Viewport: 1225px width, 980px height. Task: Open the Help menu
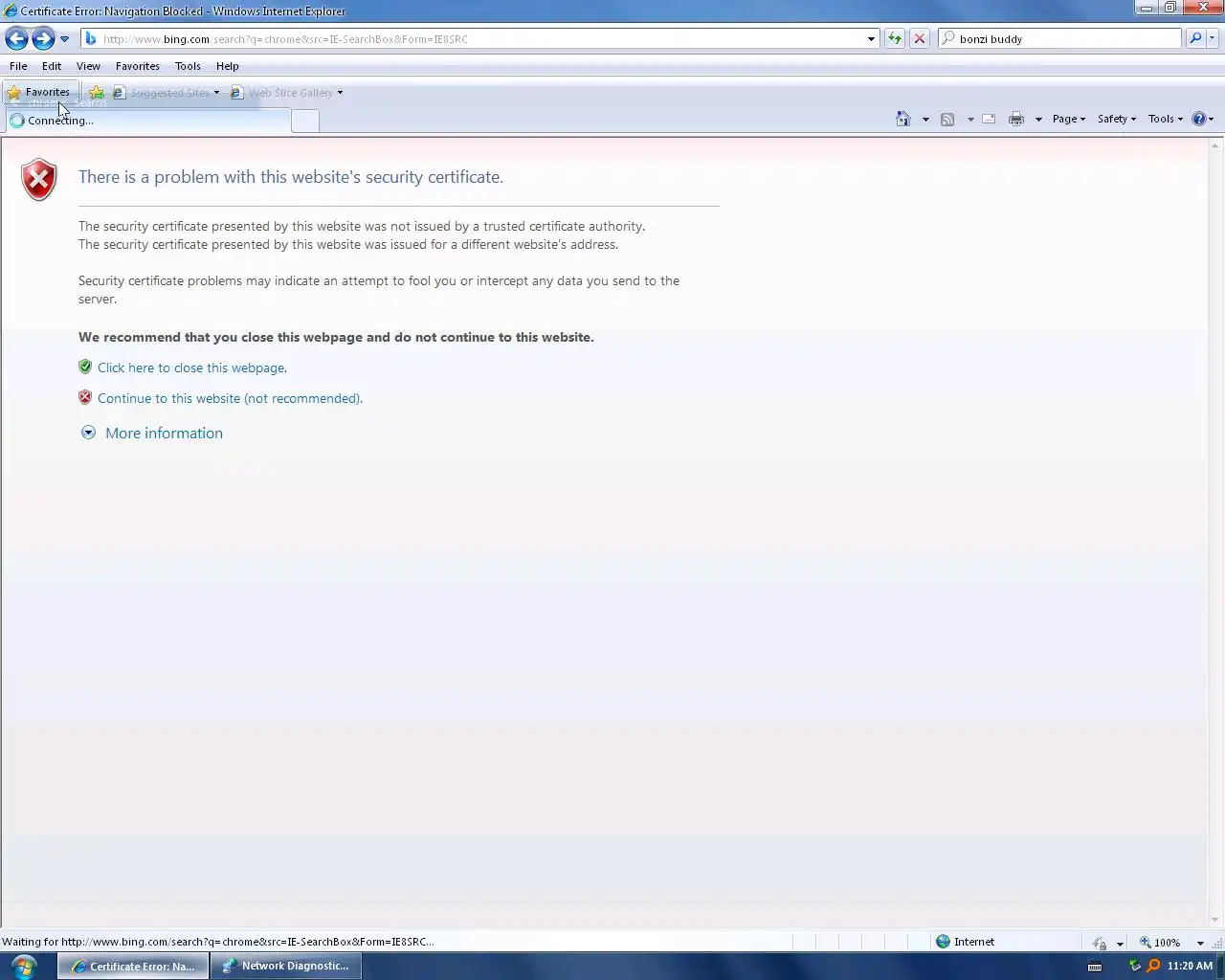click(x=228, y=66)
